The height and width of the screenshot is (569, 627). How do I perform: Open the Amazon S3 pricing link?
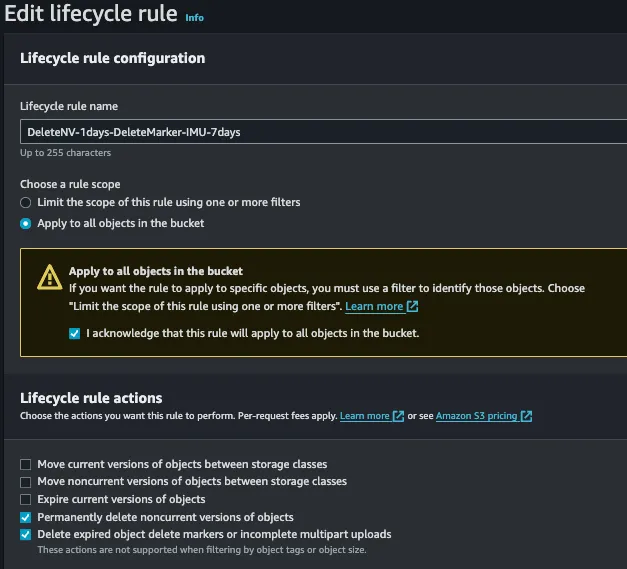(x=476, y=416)
